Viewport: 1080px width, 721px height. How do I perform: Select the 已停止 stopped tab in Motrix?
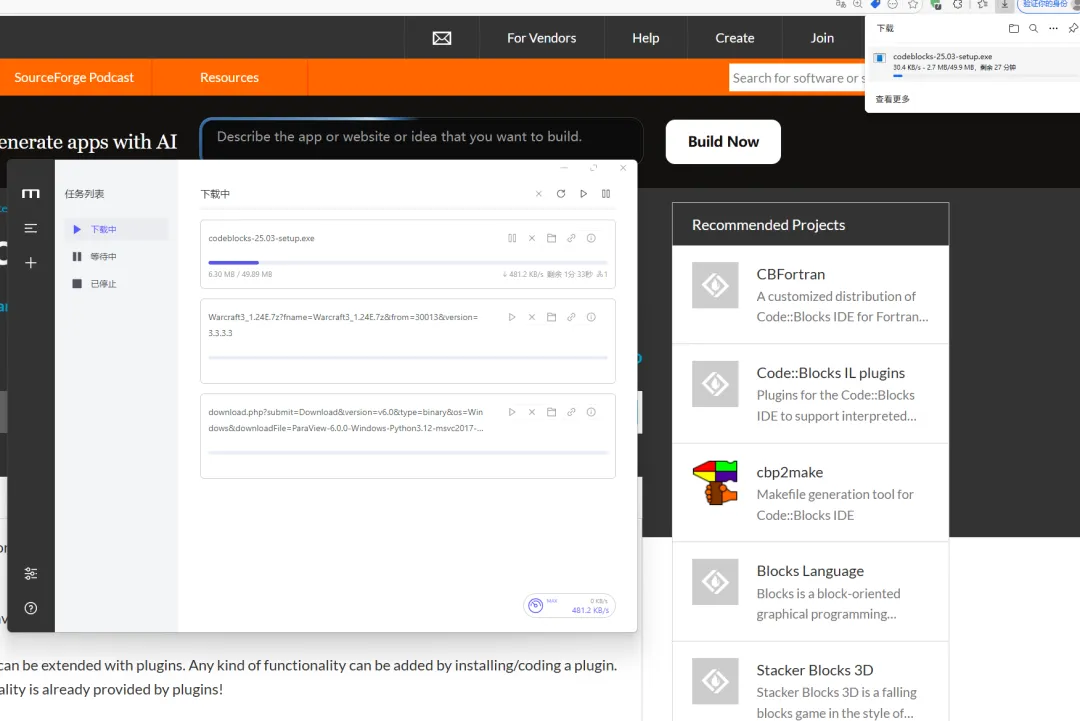116,284
